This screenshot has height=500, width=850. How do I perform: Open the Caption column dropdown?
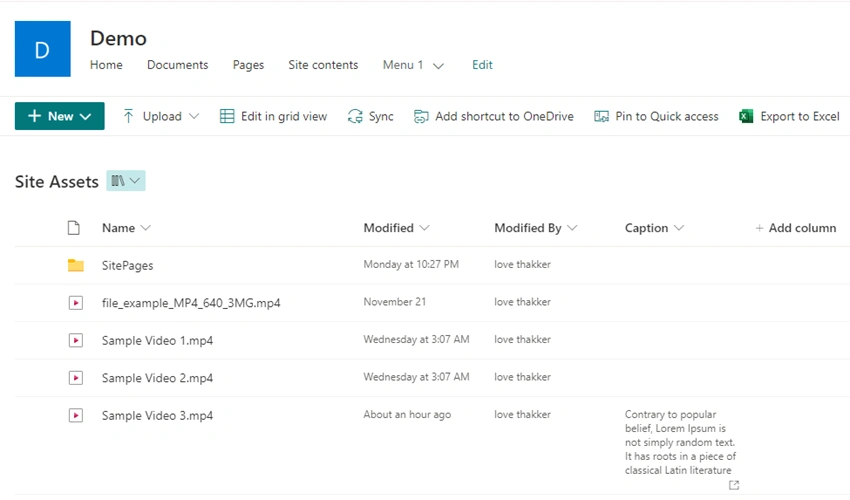pyautogui.click(x=679, y=228)
